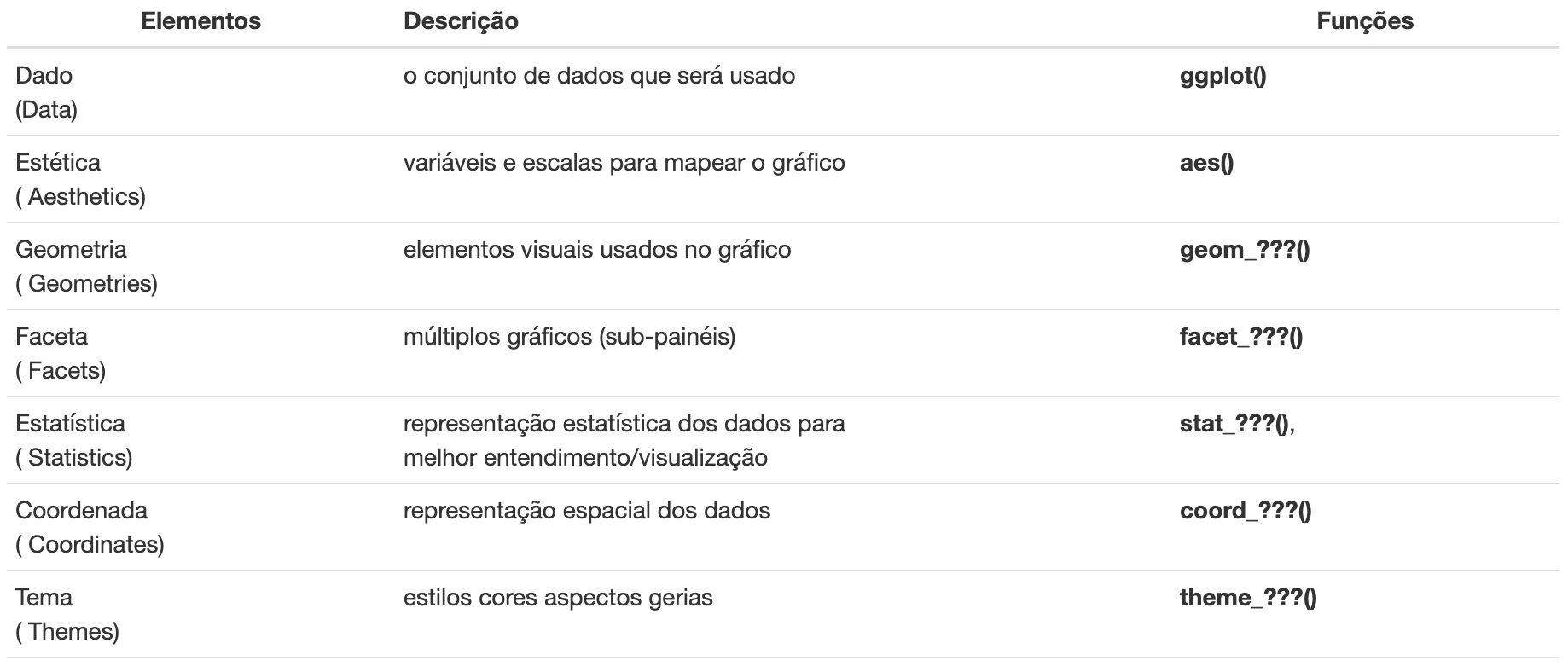This screenshot has height=666, width=1568.
Task: Click the Coordenada (Coordinates) element cell
Action: [x=90, y=527]
